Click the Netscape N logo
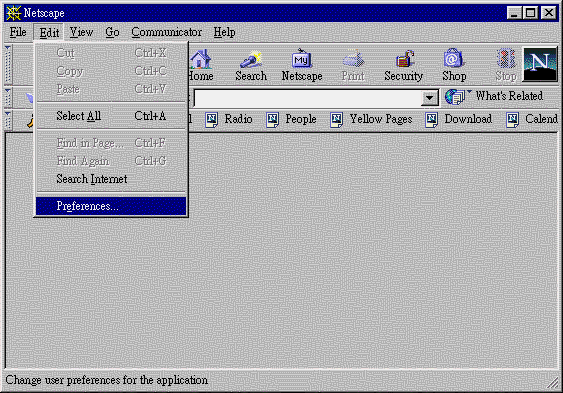 [540, 64]
